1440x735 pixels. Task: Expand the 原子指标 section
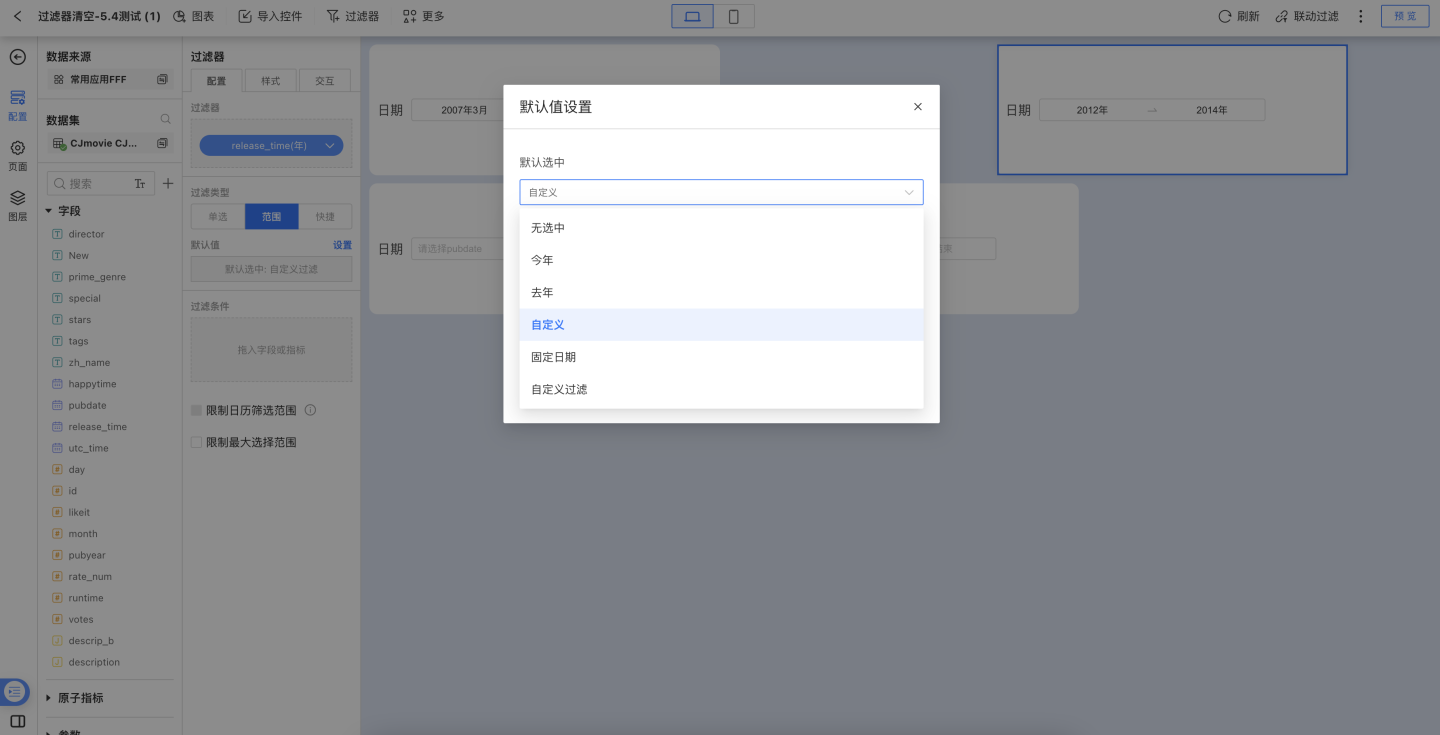pyautogui.click(x=49, y=698)
